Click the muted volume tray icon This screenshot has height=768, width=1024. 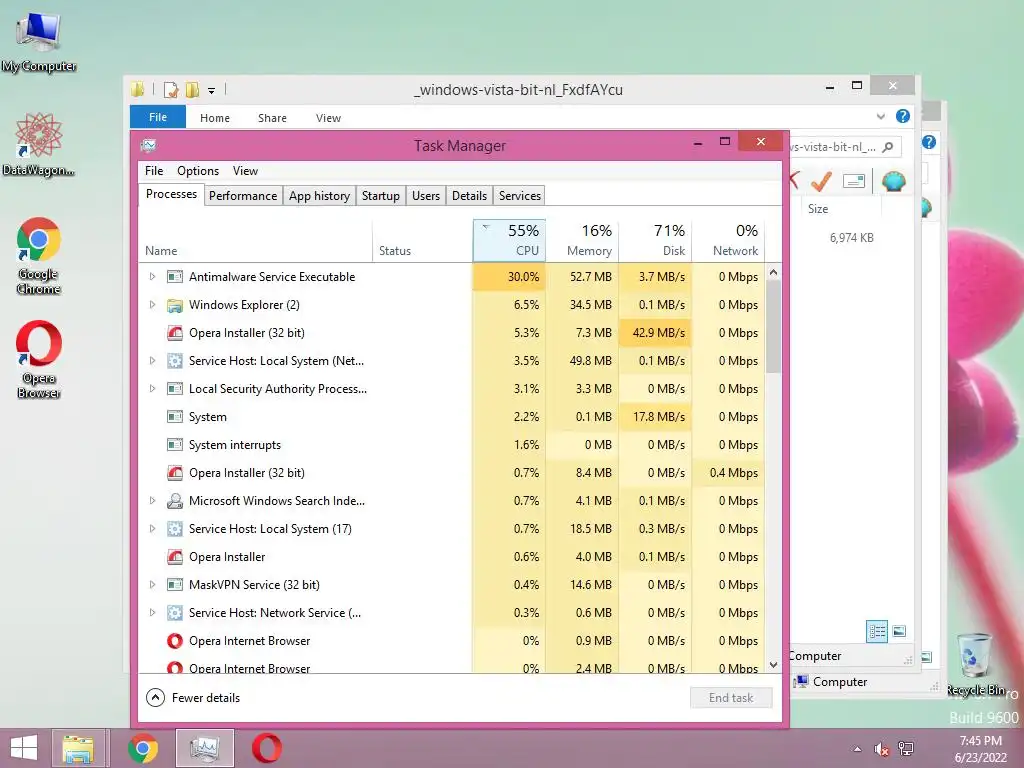(x=882, y=749)
